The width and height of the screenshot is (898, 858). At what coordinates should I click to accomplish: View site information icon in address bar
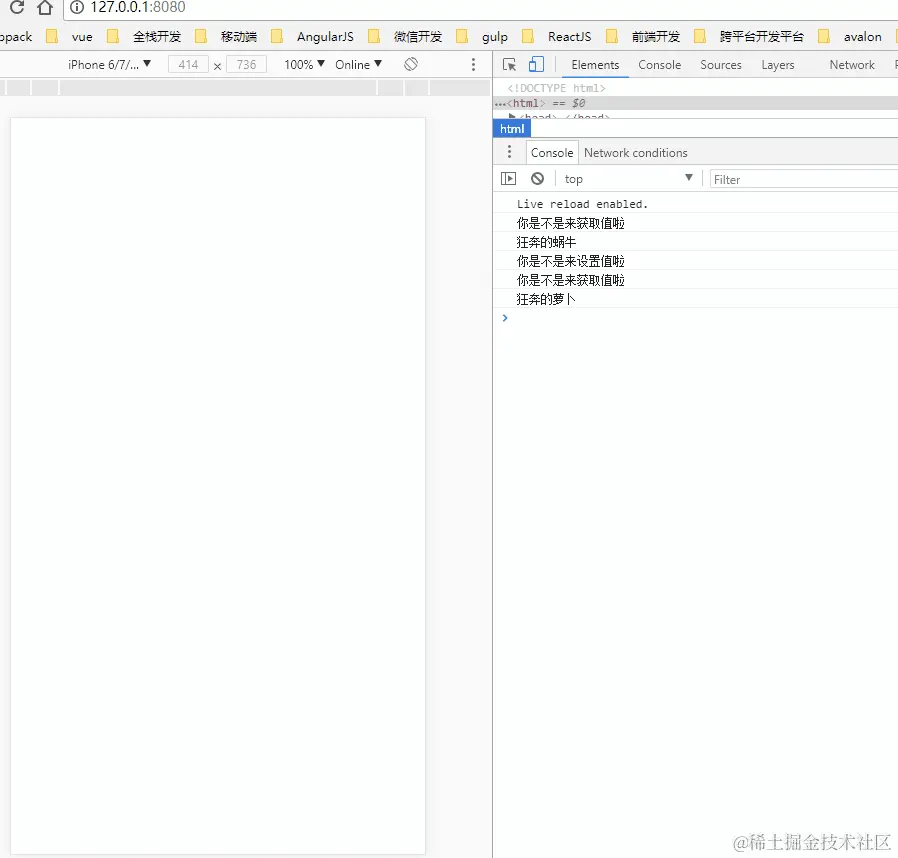coord(77,7)
